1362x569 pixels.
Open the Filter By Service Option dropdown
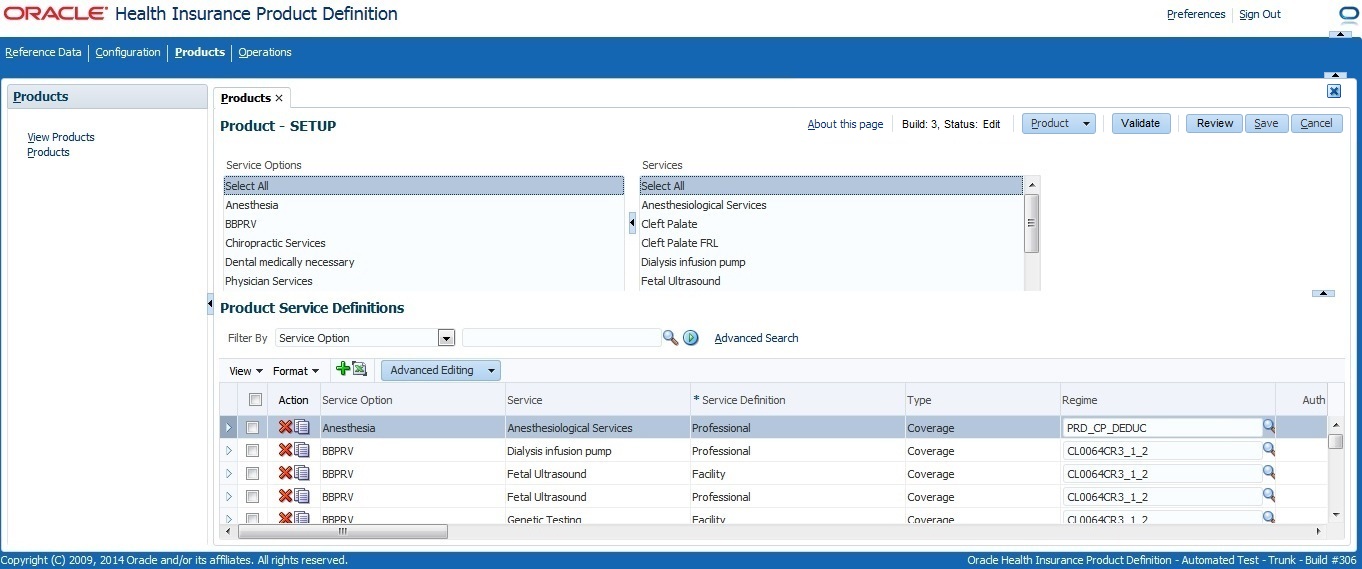[446, 338]
